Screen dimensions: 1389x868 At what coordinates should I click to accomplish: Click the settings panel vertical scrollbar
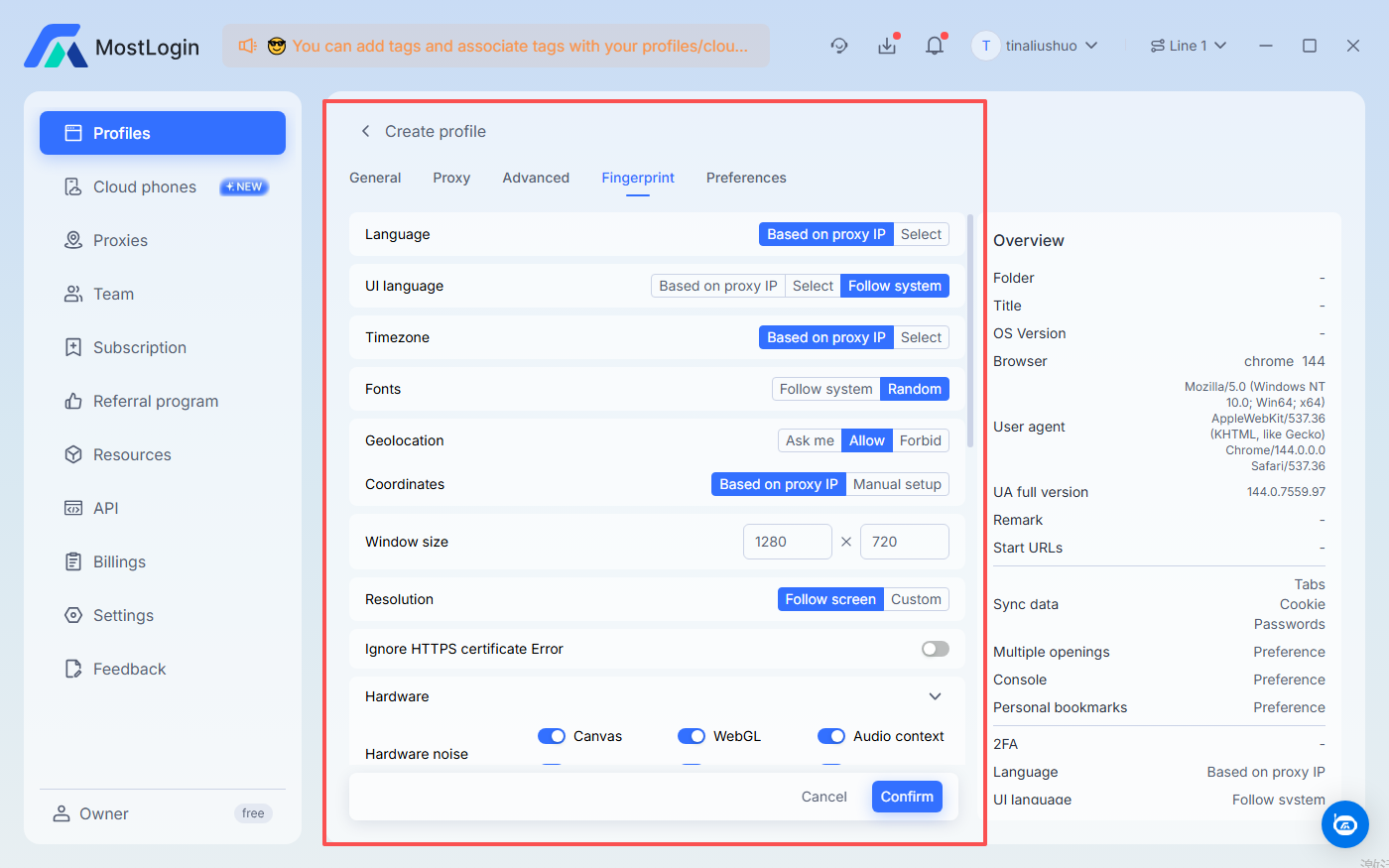pyautogui.click(x=969, y=329)
